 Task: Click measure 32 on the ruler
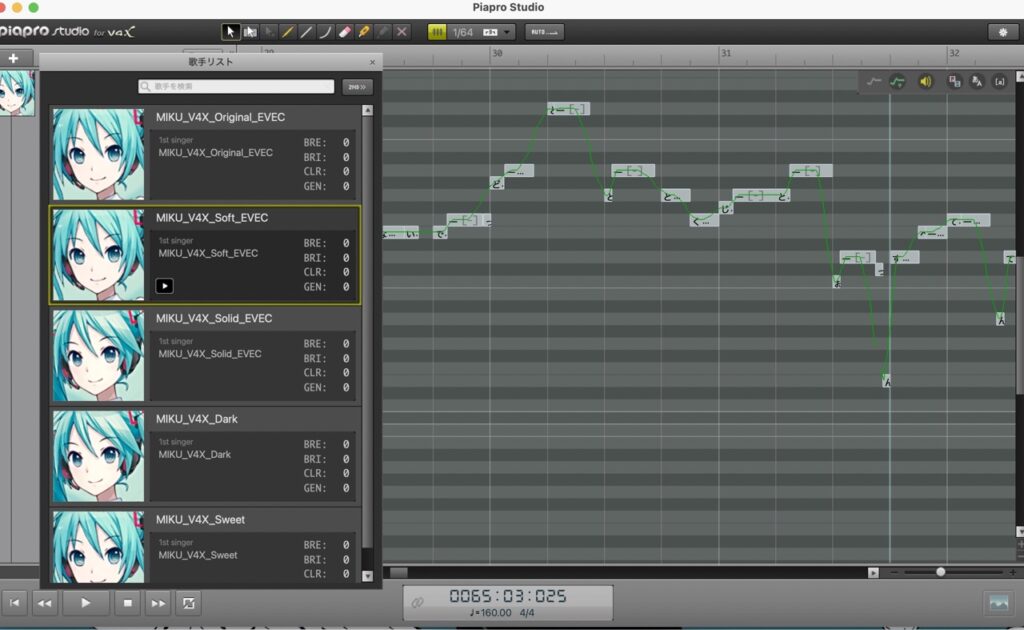tap(954, 53)
